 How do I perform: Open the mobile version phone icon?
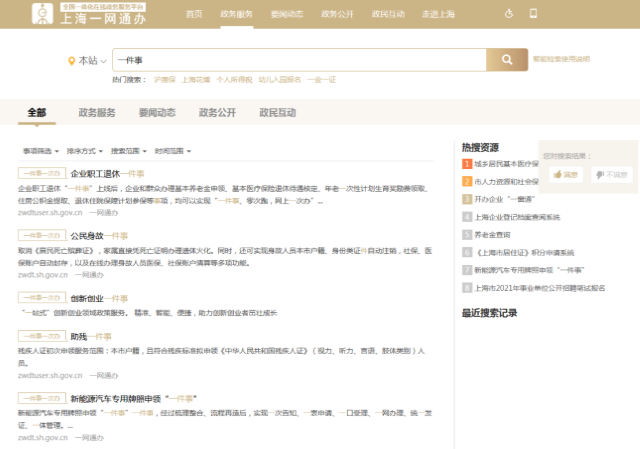(x=533, y=14)
